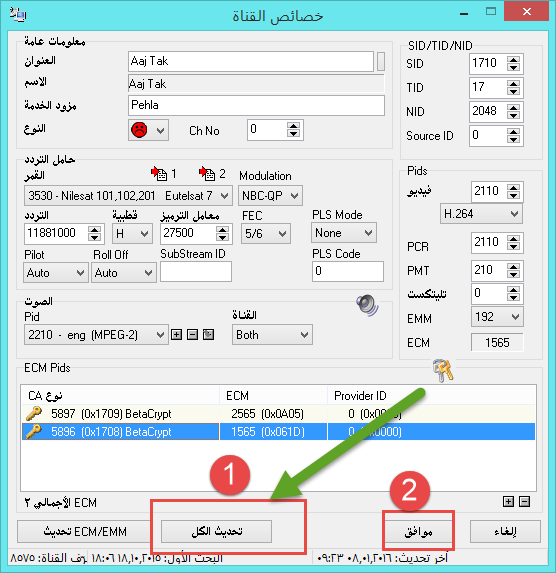The height and width of the screenshot is (573, 556).
Task: Click plus icon below ECM Pids list
Action: 508,502
